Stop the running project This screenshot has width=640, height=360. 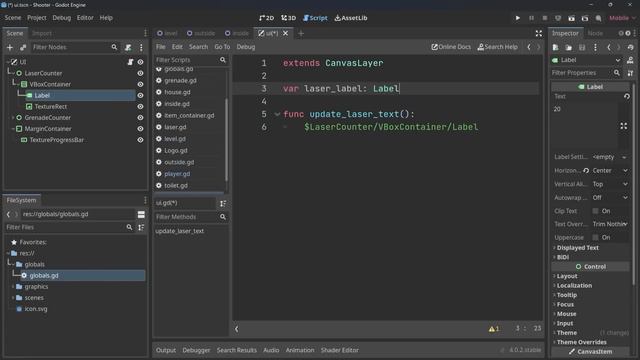[x=544, y=18]
